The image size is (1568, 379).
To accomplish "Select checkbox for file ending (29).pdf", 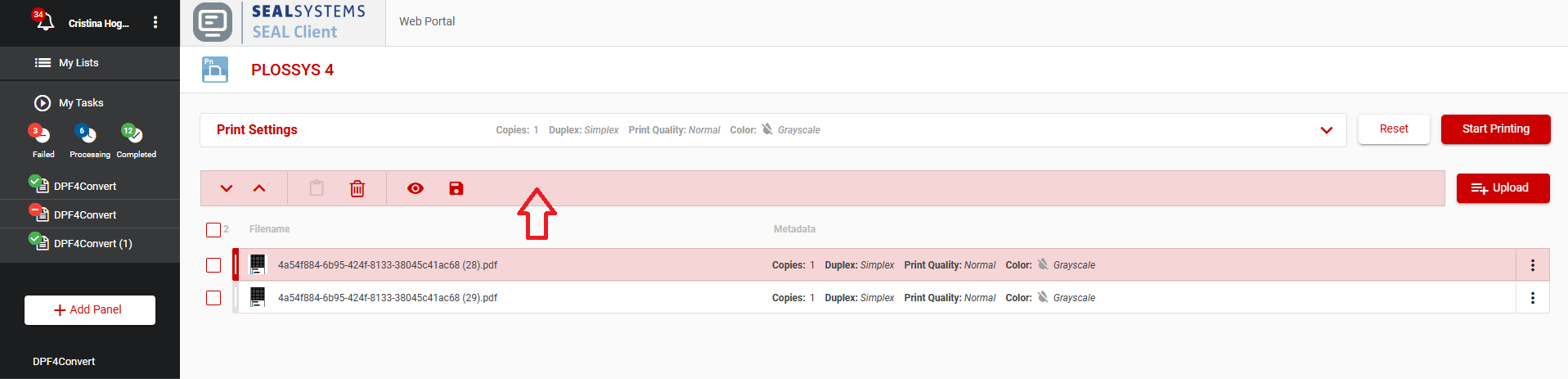I will pos(213,298).
